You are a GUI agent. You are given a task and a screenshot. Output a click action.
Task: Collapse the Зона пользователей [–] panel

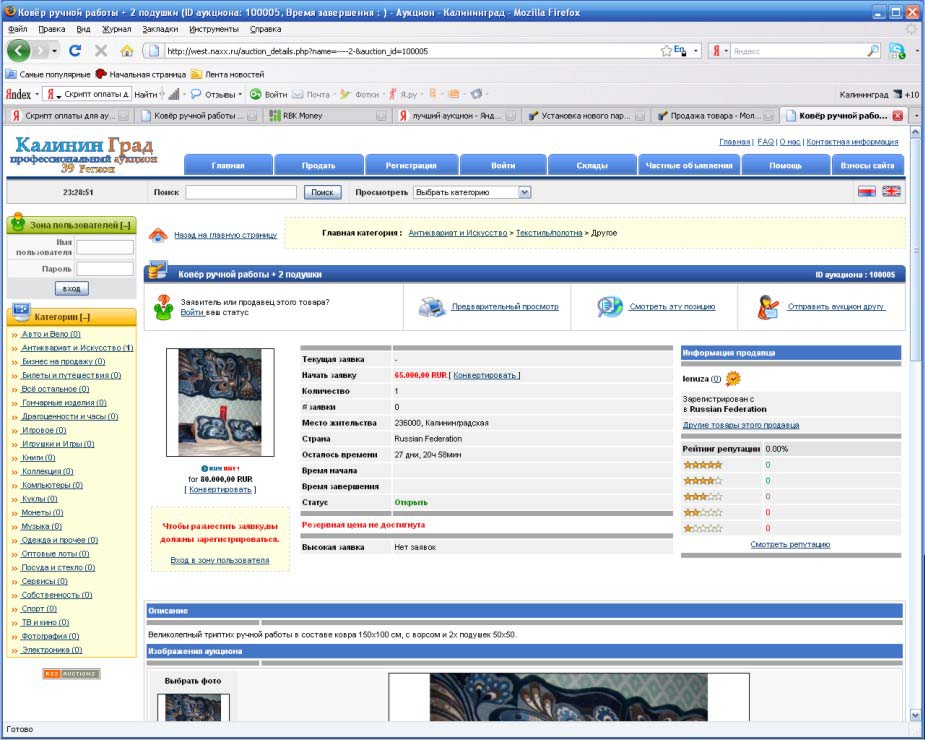[x=125, y=225]
